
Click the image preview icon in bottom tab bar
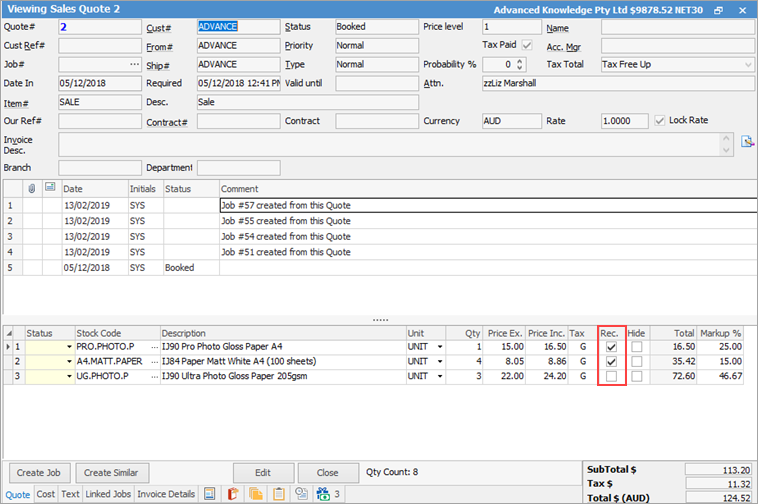click(210, 494)
